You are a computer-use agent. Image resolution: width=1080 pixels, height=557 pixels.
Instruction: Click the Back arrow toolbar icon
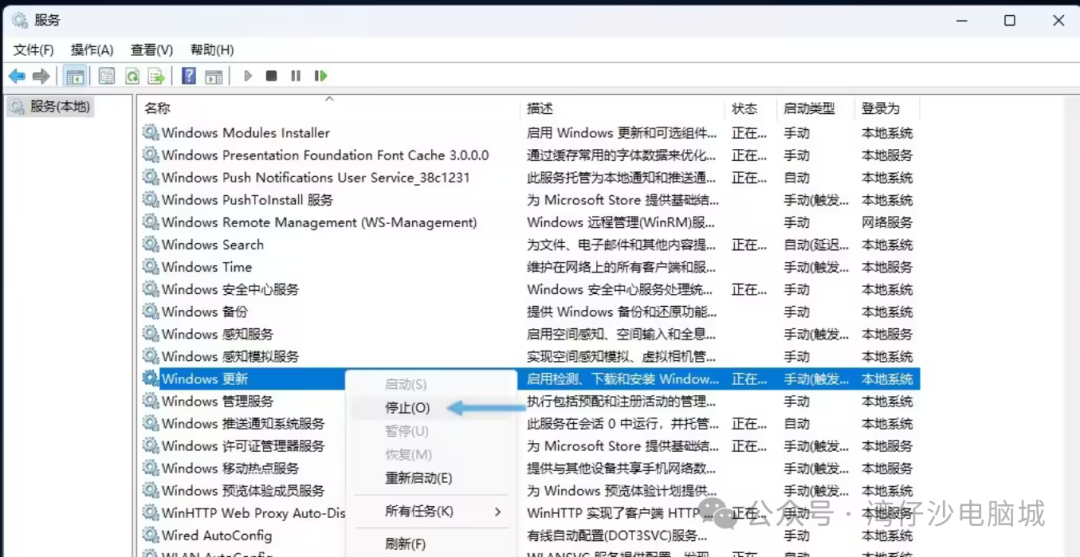[17, 76]
